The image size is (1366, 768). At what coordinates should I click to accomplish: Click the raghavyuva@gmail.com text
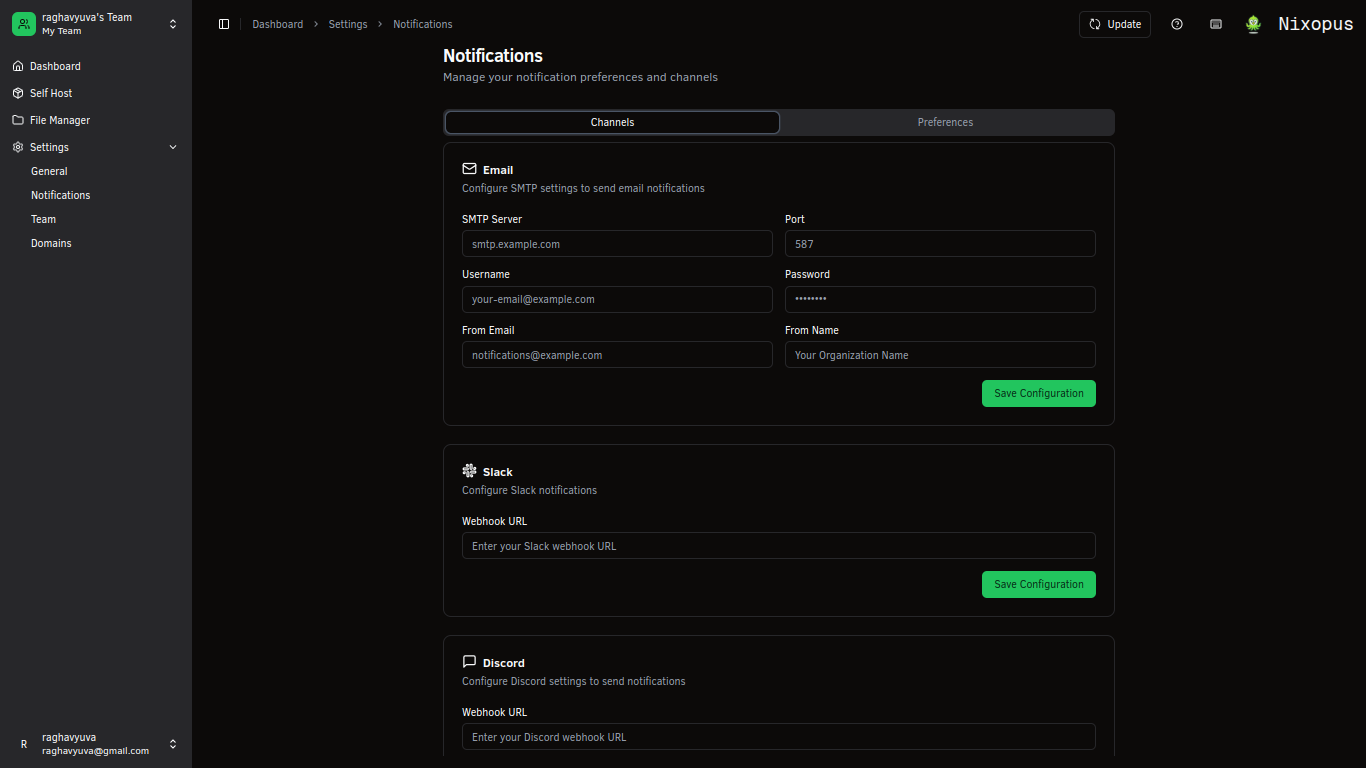[95, 751]
